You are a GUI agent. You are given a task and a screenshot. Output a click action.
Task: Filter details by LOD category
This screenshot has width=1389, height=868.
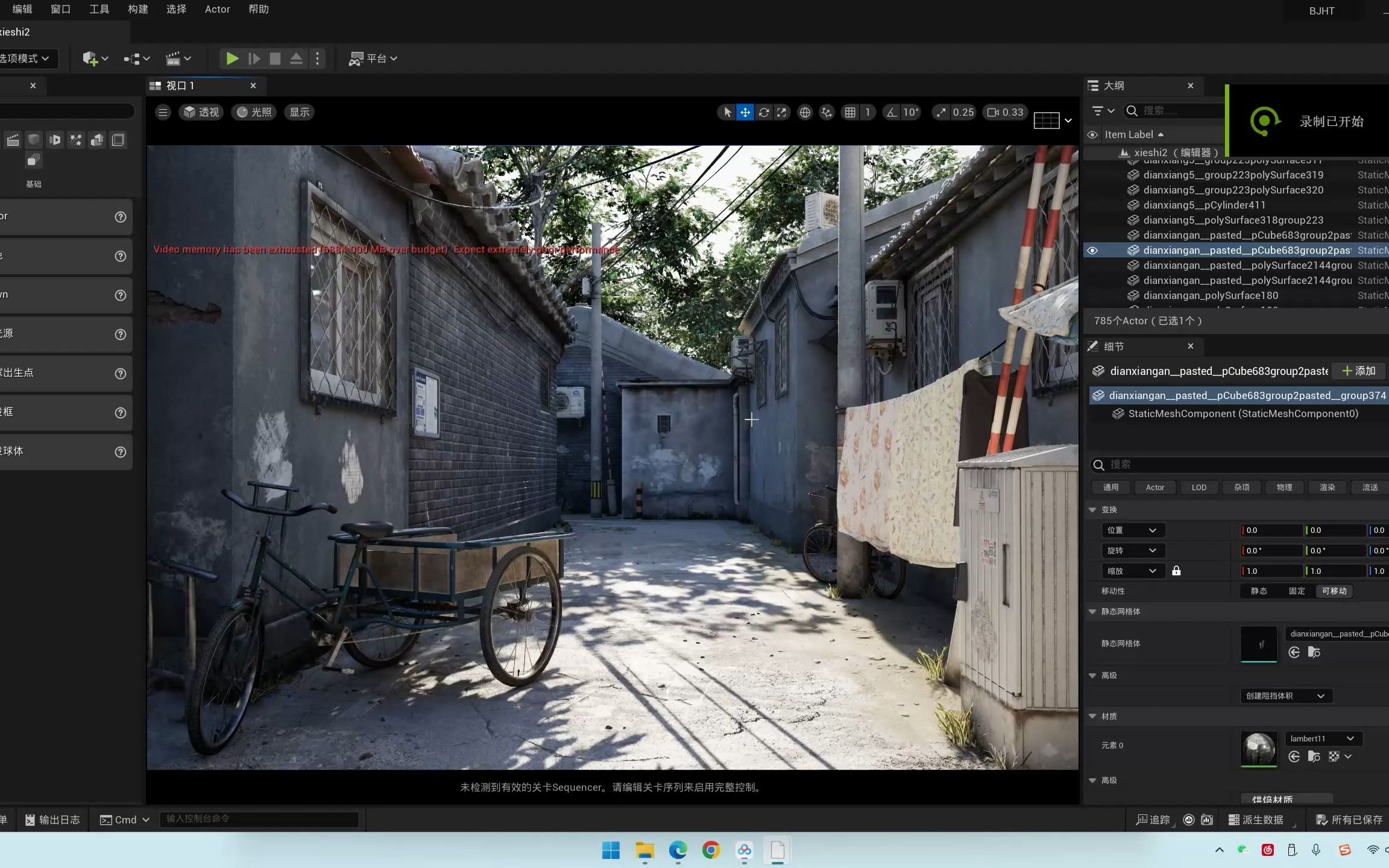pos(1198,487)
